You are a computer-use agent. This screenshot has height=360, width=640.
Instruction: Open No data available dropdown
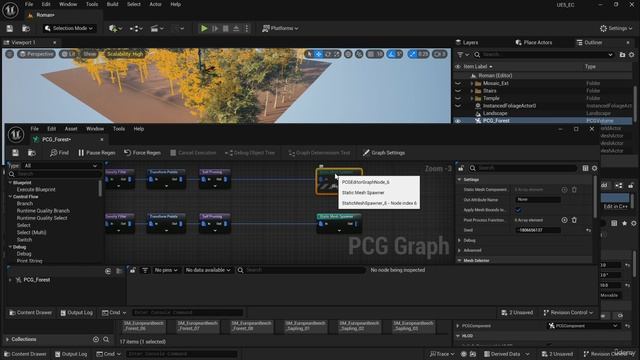pyautogui.click(x=208, y=270)
